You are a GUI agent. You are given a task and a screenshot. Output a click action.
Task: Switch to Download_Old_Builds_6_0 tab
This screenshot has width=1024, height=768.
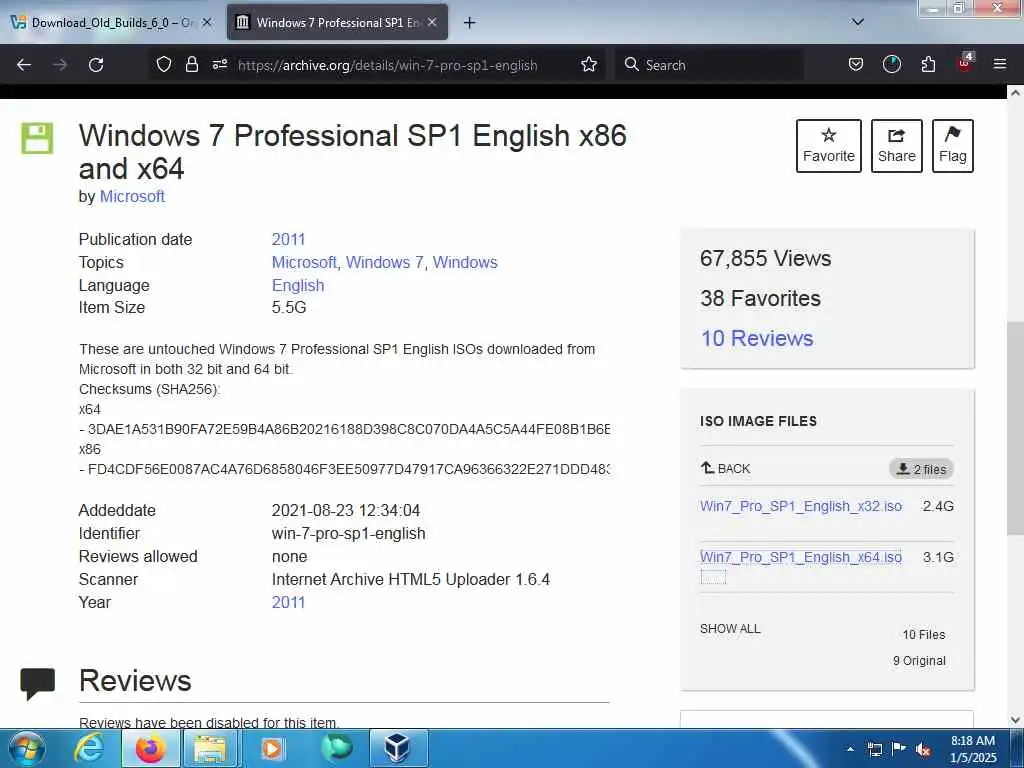click(112, 23)
